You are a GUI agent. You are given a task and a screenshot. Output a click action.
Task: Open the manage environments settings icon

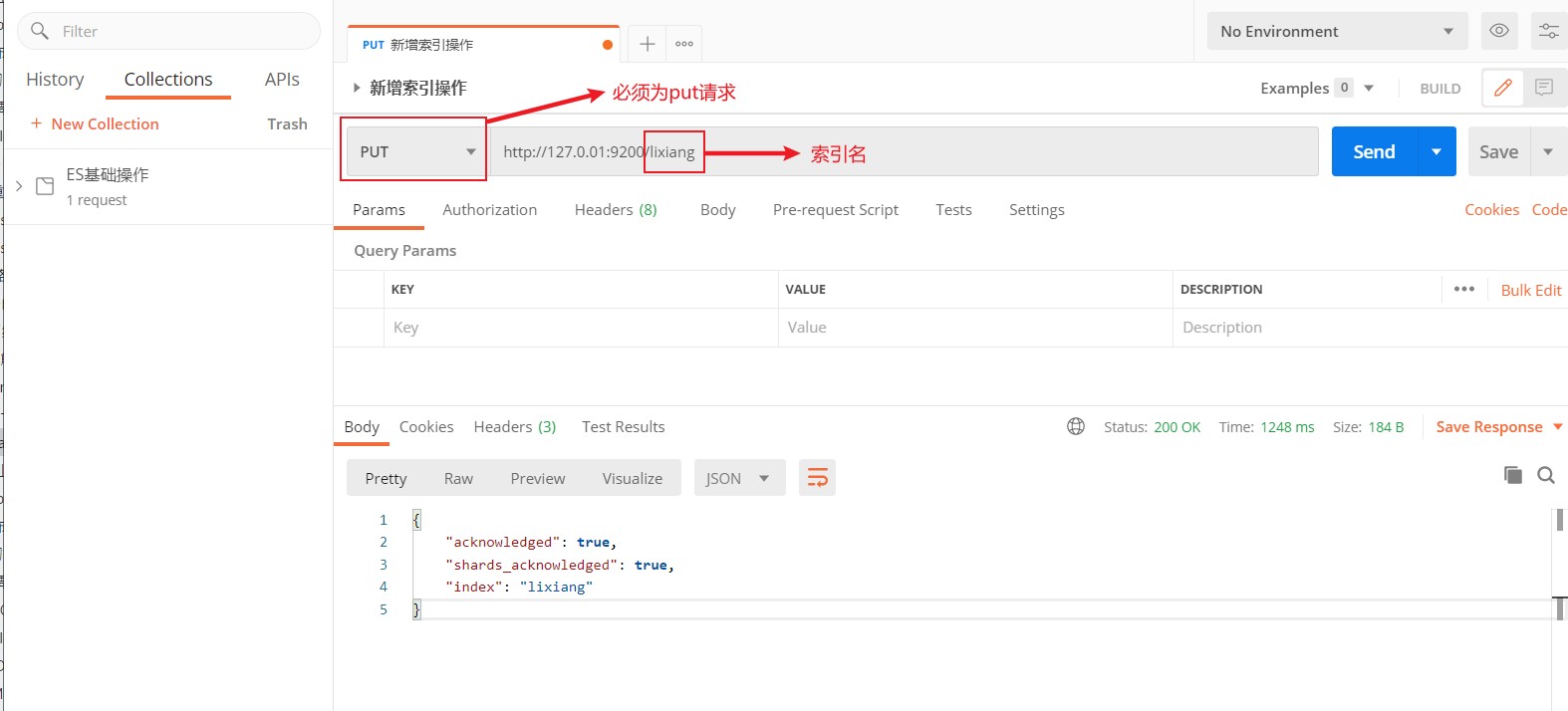[1548, 31]
